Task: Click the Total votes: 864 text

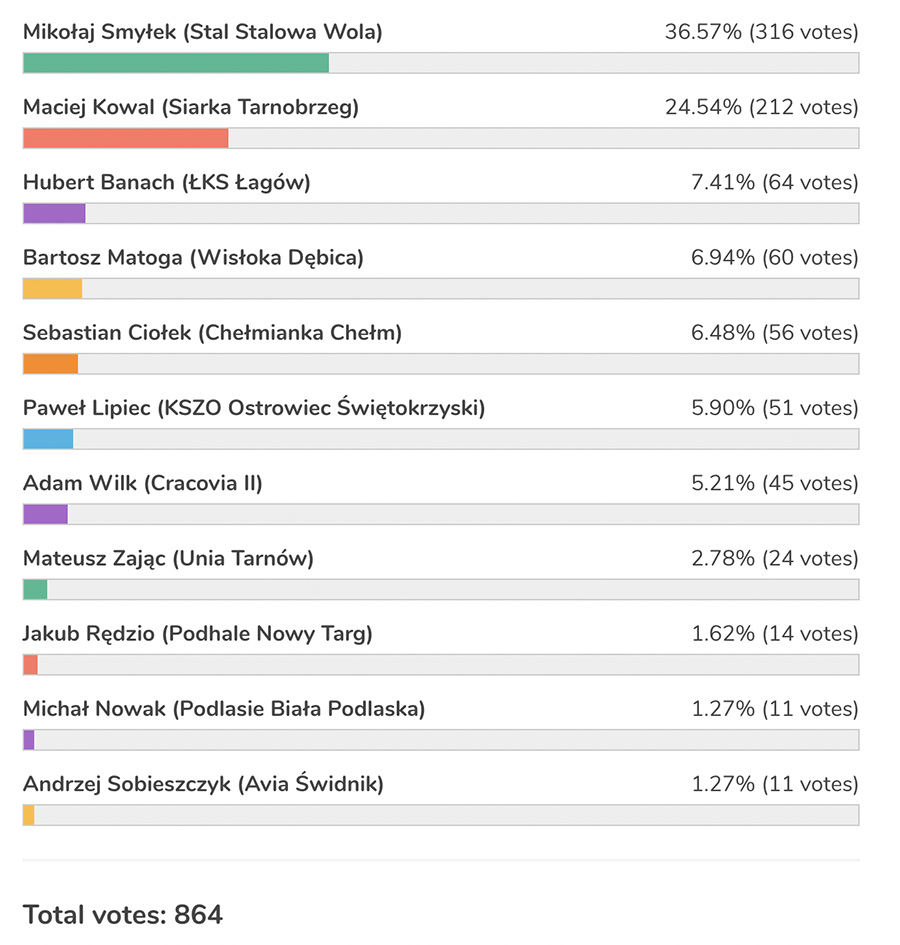Action: (x=123, y=914)
